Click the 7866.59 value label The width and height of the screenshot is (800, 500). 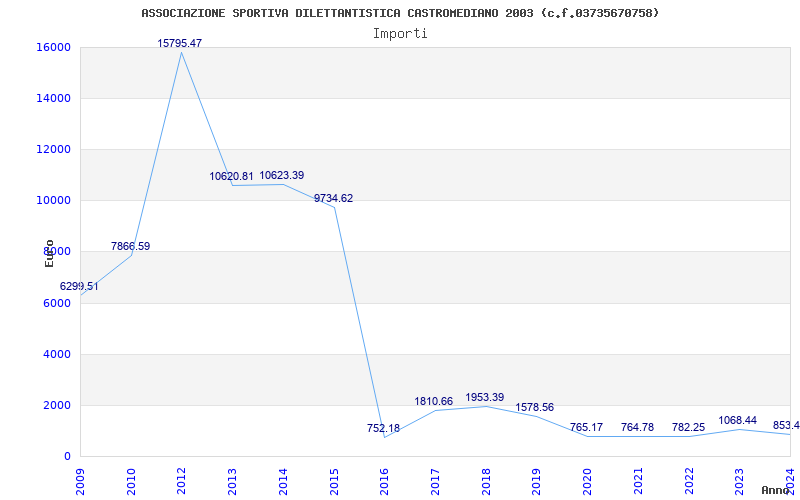(x=131, y=246)
